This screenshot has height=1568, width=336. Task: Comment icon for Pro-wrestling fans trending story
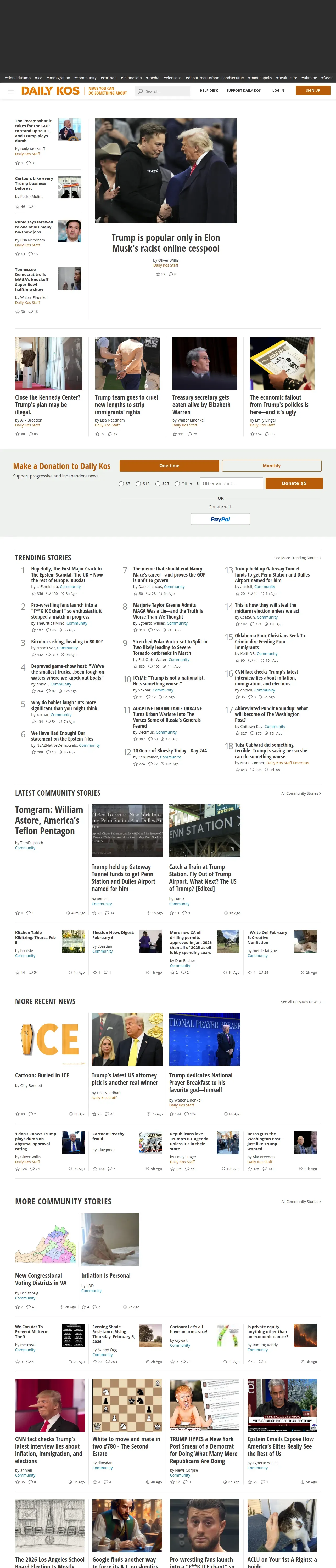(x=48, y=630)
